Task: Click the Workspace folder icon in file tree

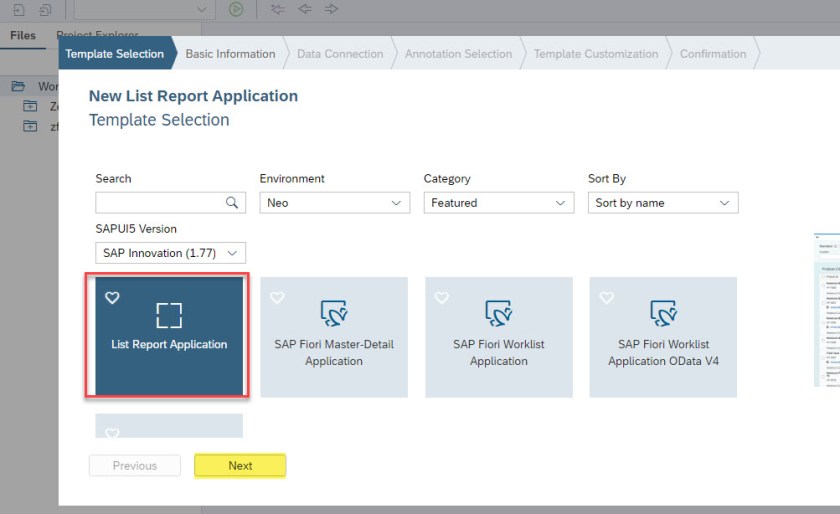Action: [x=18, y=86]
